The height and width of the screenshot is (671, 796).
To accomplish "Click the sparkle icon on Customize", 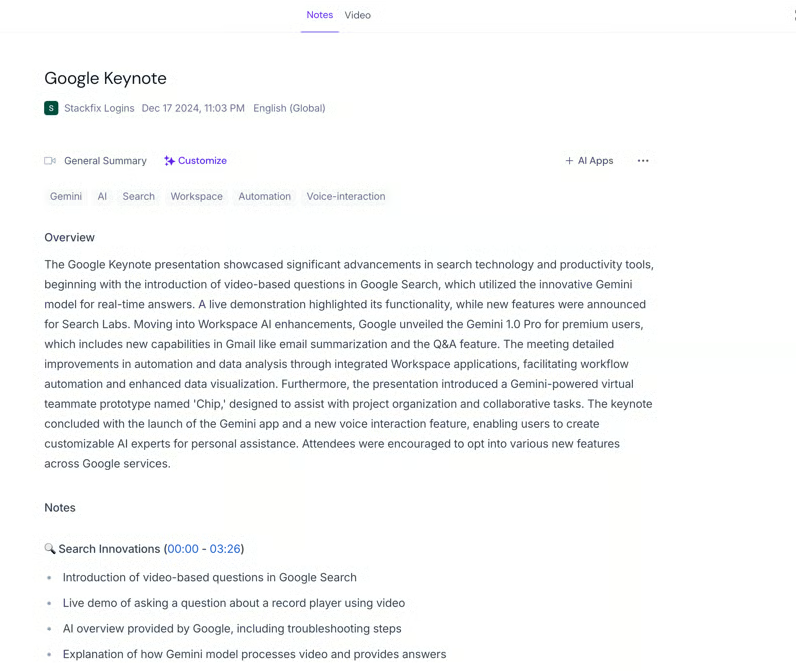I will tap(170, 161).
